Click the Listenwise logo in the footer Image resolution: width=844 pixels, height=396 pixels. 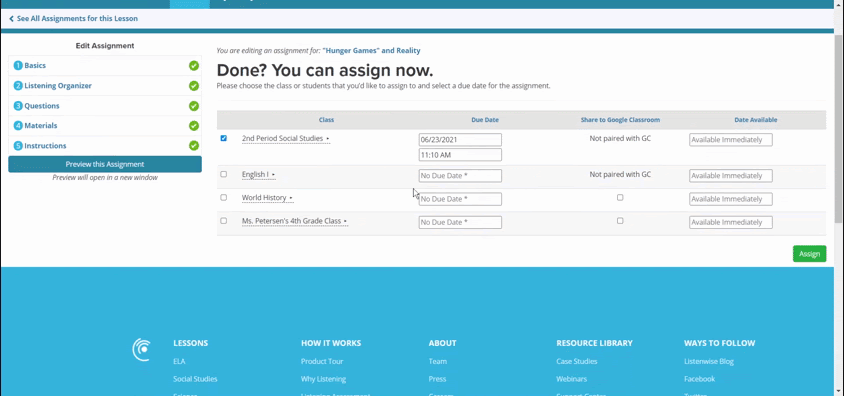click(142, 349)
